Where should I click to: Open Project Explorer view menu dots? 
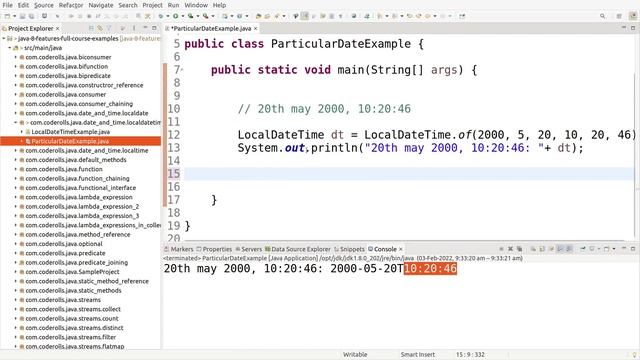point(134,28)
